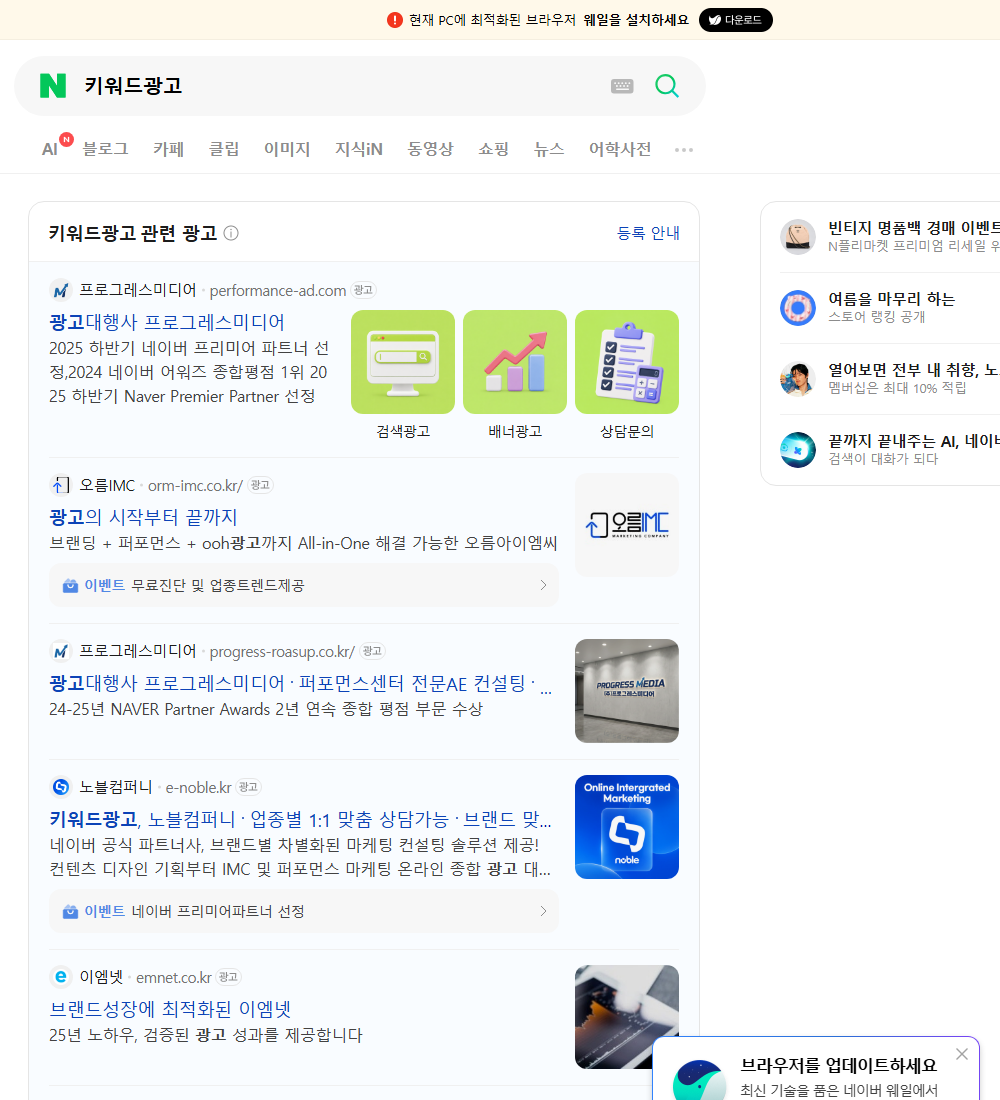Open 키워드광고, 노블컴퍼니 headline link
The height and width of the screenshot is (1100, 1000).
300,819
